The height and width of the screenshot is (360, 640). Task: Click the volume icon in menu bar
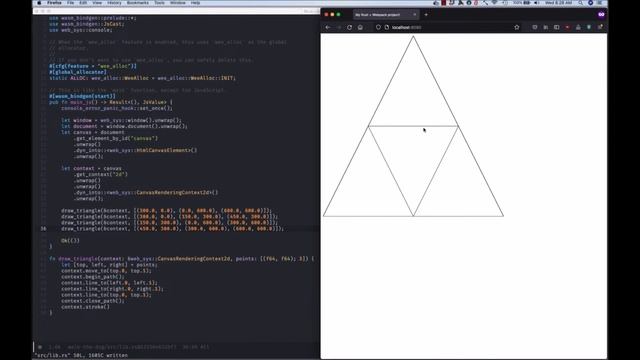coord(536,3)
